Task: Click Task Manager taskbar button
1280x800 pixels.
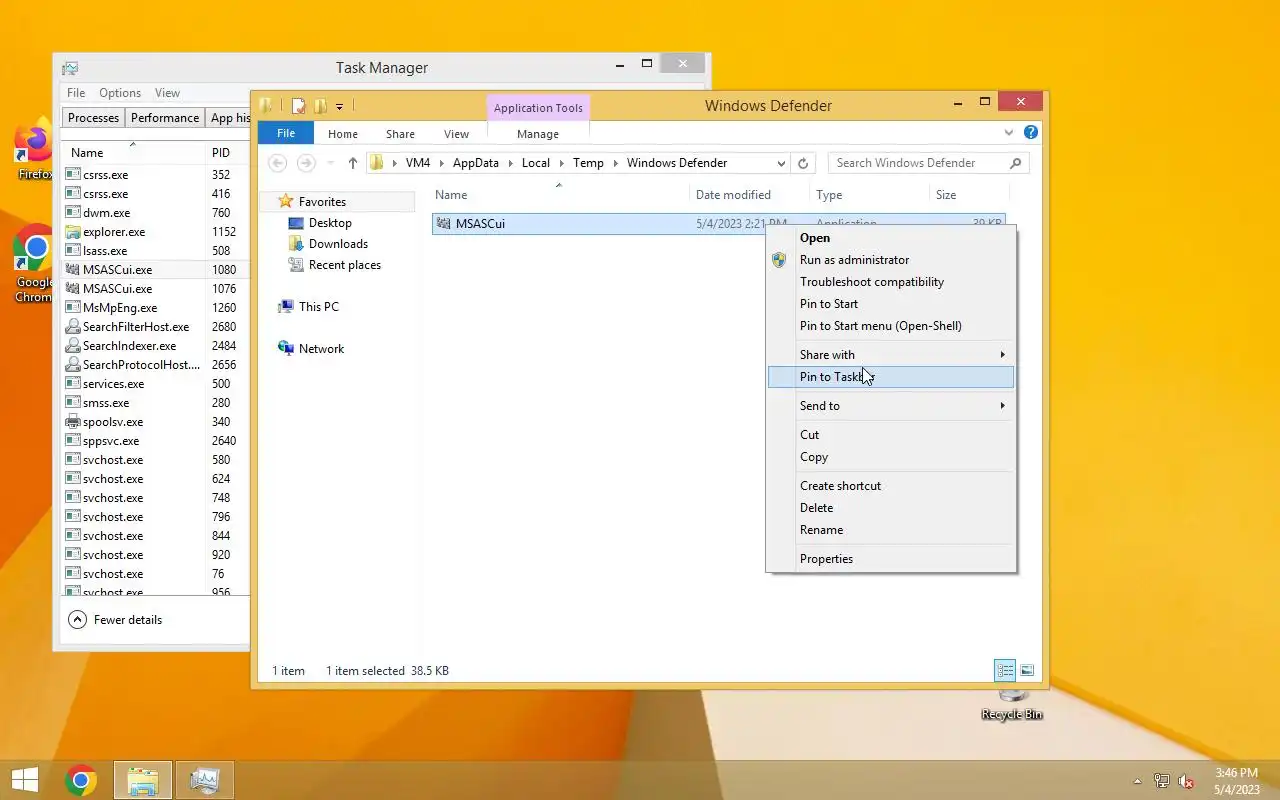Action: (205, 780)
